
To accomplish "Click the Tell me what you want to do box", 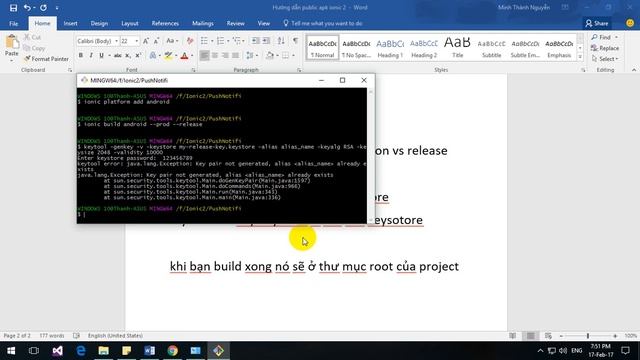I will [323, 24].
